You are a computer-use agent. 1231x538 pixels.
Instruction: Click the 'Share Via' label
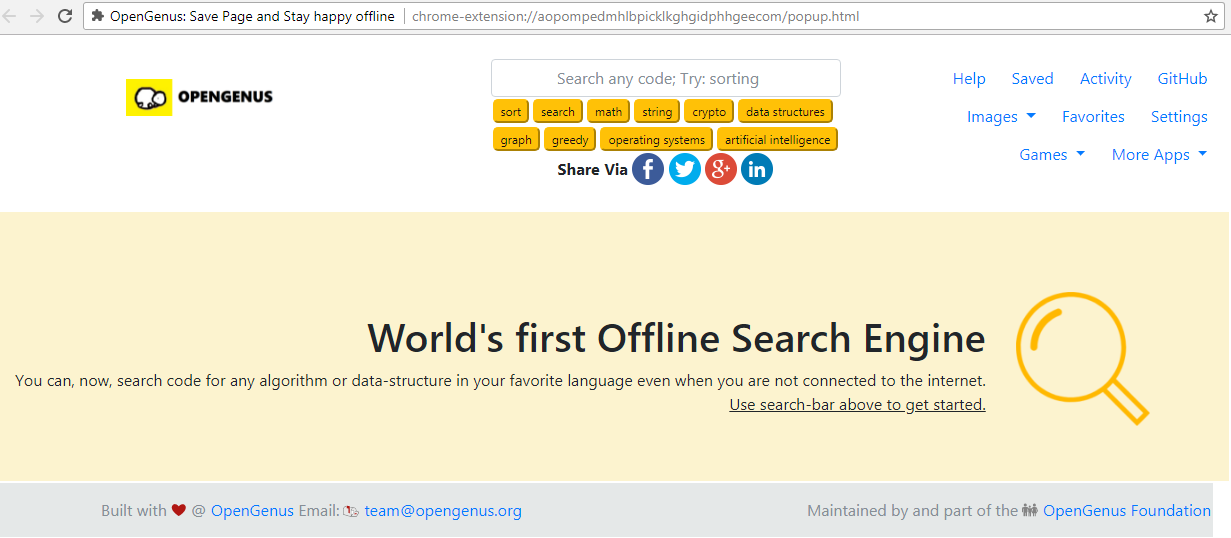(592, 170)
